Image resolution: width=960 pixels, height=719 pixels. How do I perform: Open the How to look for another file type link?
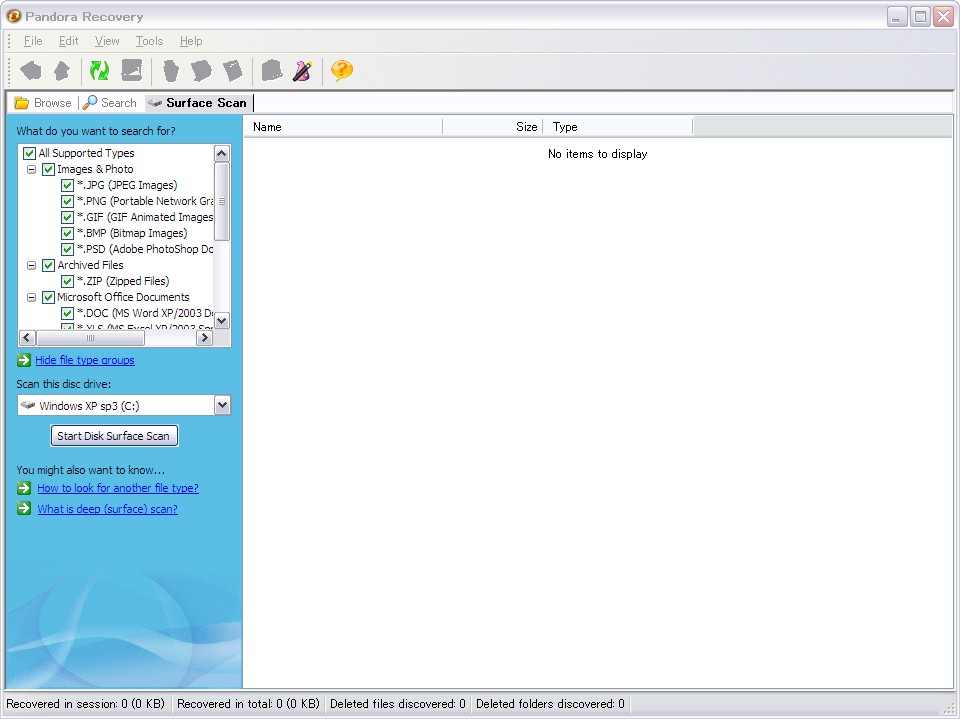click(x=118, y=488)
